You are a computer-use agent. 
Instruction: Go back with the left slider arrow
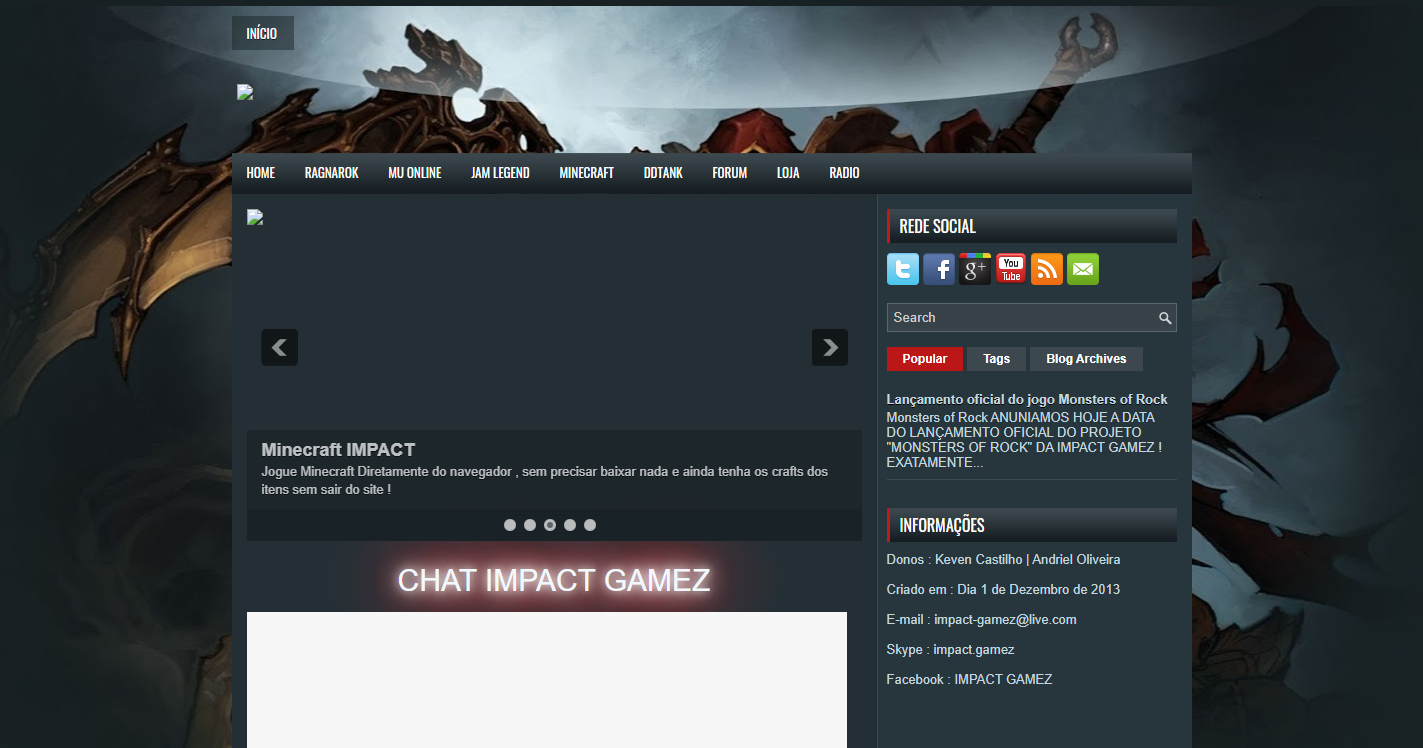[x=279, y=347]
